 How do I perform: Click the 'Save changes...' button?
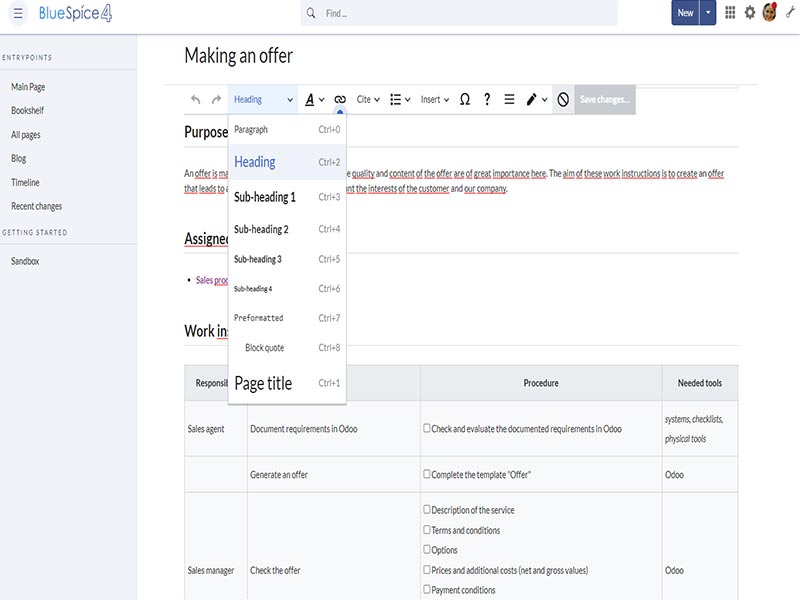pyautogui.click(x=604, y=100)
